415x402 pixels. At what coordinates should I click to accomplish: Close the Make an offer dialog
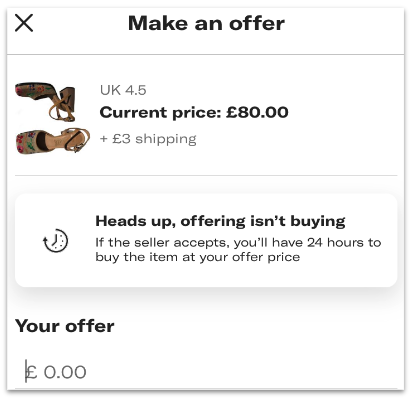point(24,23)
